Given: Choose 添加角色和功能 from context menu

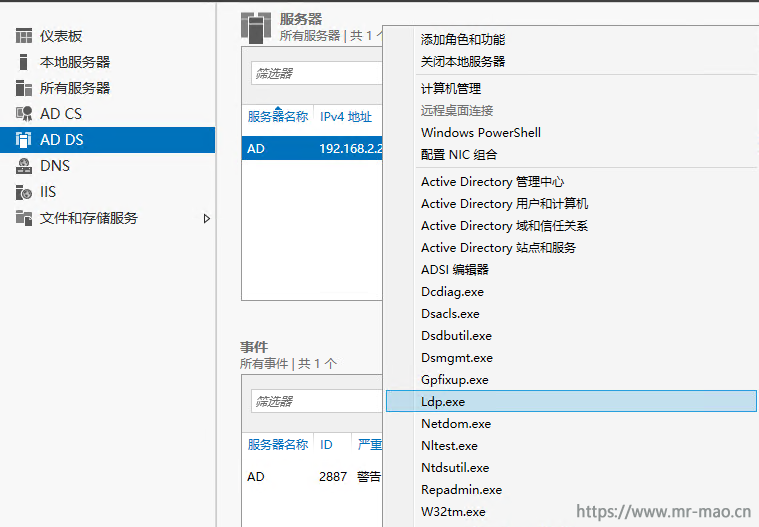Looking at the screenshot, I should (x=463, y=40).
